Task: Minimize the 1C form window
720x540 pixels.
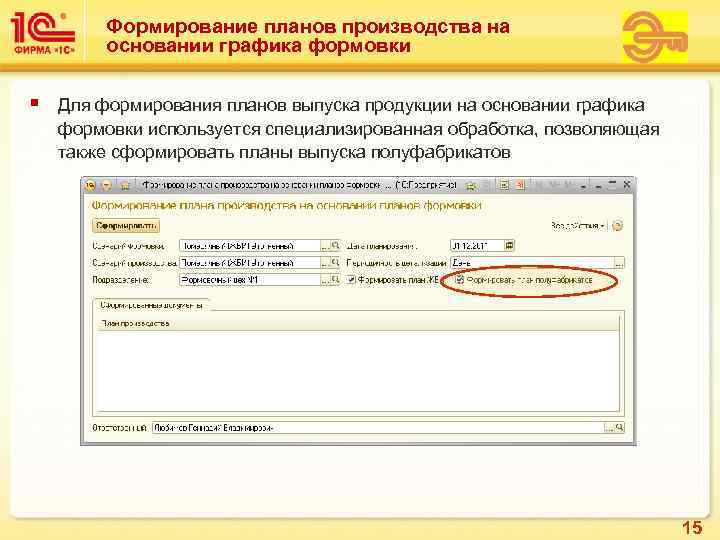Action: pos(598,186)
